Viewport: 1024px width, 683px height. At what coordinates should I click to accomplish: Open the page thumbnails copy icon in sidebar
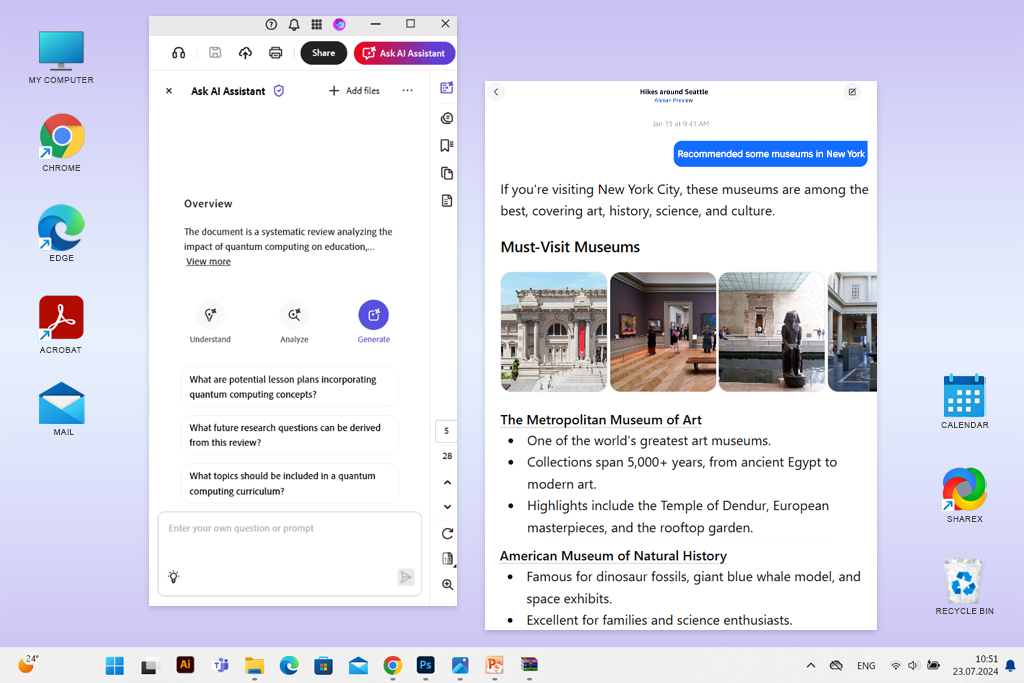(447, 173)
